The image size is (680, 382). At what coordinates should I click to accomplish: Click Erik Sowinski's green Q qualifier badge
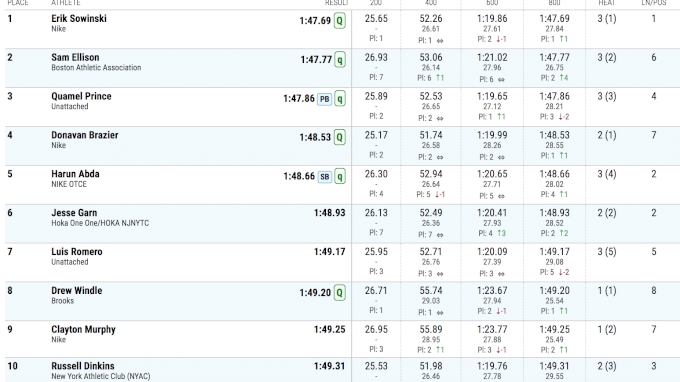[340, 21]
